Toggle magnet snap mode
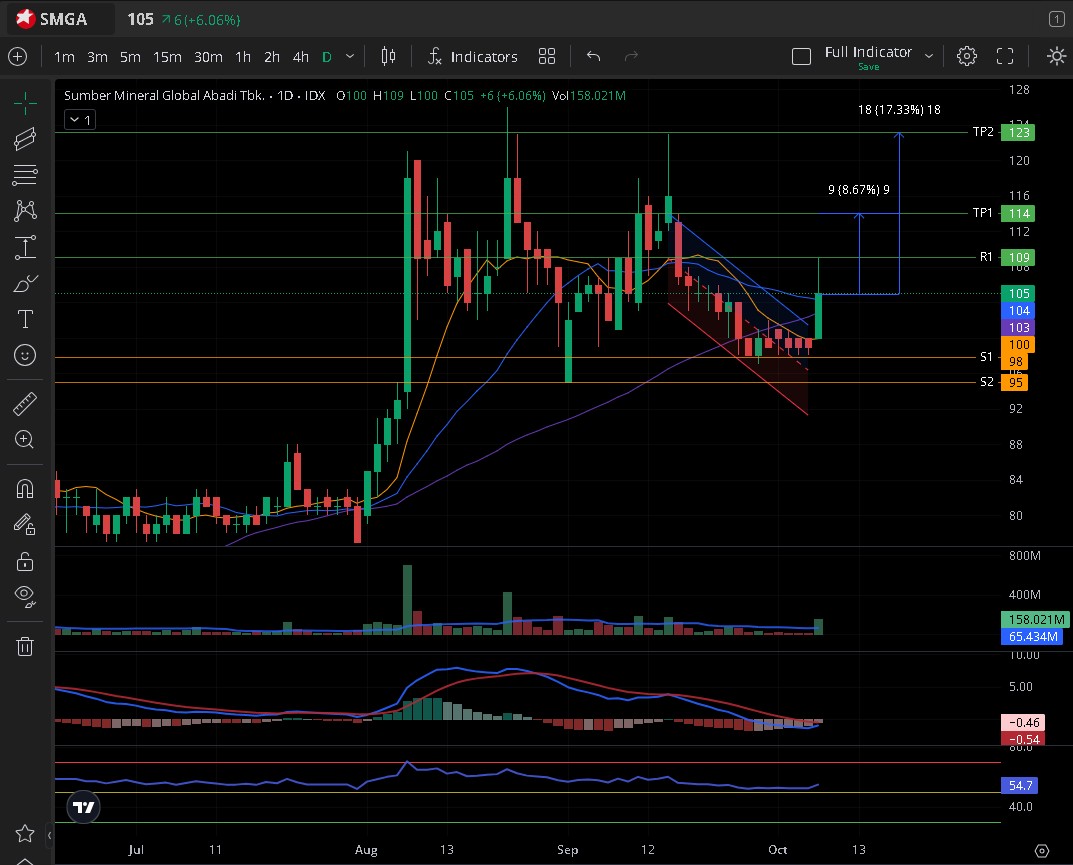The height and width of the screenshot is (865, 1073). [25, 489]
